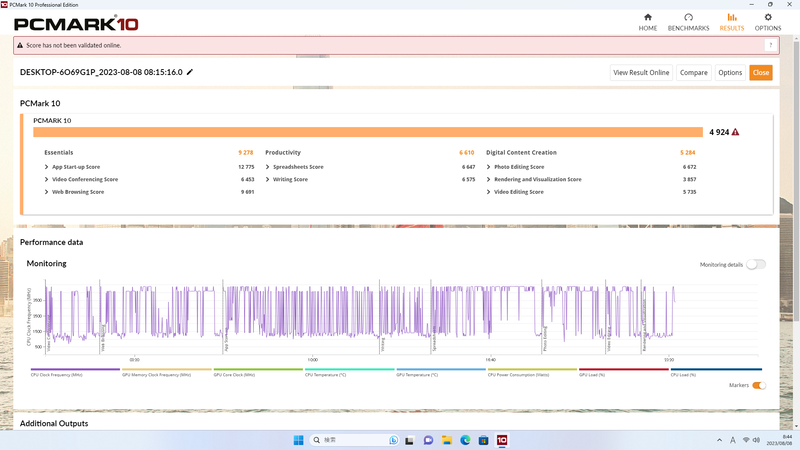Click the orange PCMark 10 score bar

coord(368,132)
